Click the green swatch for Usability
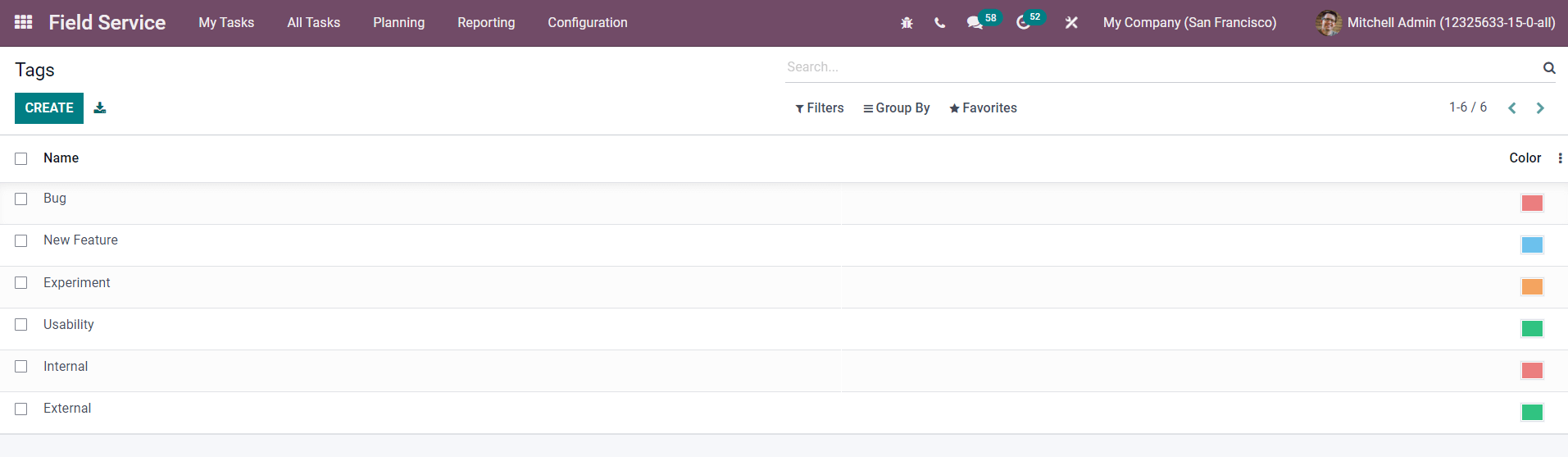This screenshot has width=1568, height=457. click(1532, 328)
